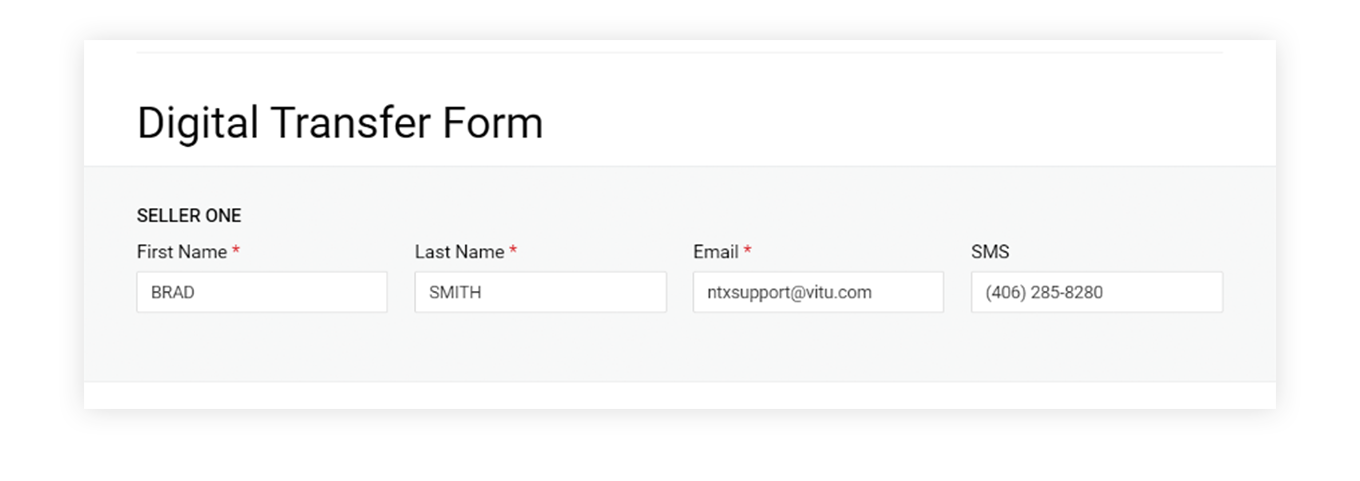Screen dimensions: 1360x481
Task: Click the Digital Transfer Form heading
Action: [x=340, y=123]
